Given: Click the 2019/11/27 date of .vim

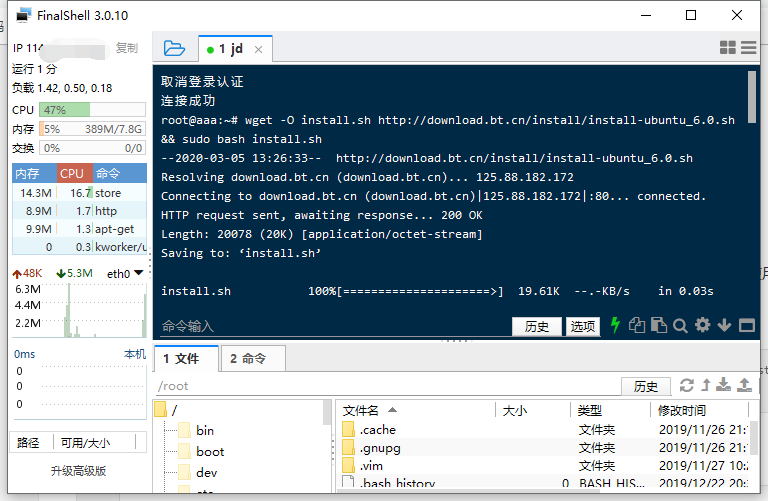Looking at the screenshot, I should tap(704, 465).
